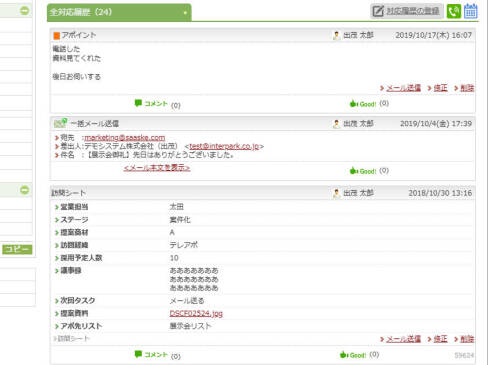This screenshot has height=365, width=500.
Task: Click the date 2019/10/17(木) 16:07
Action: pos(433,35)
